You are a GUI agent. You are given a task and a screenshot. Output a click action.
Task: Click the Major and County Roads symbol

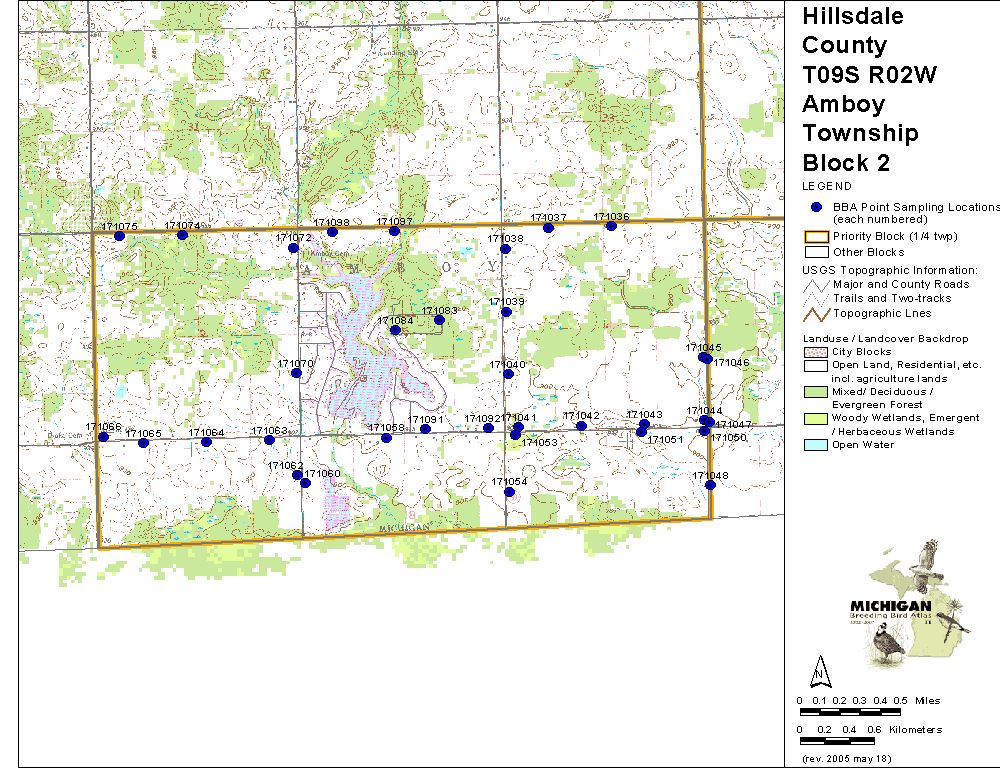tap(817, 285)
